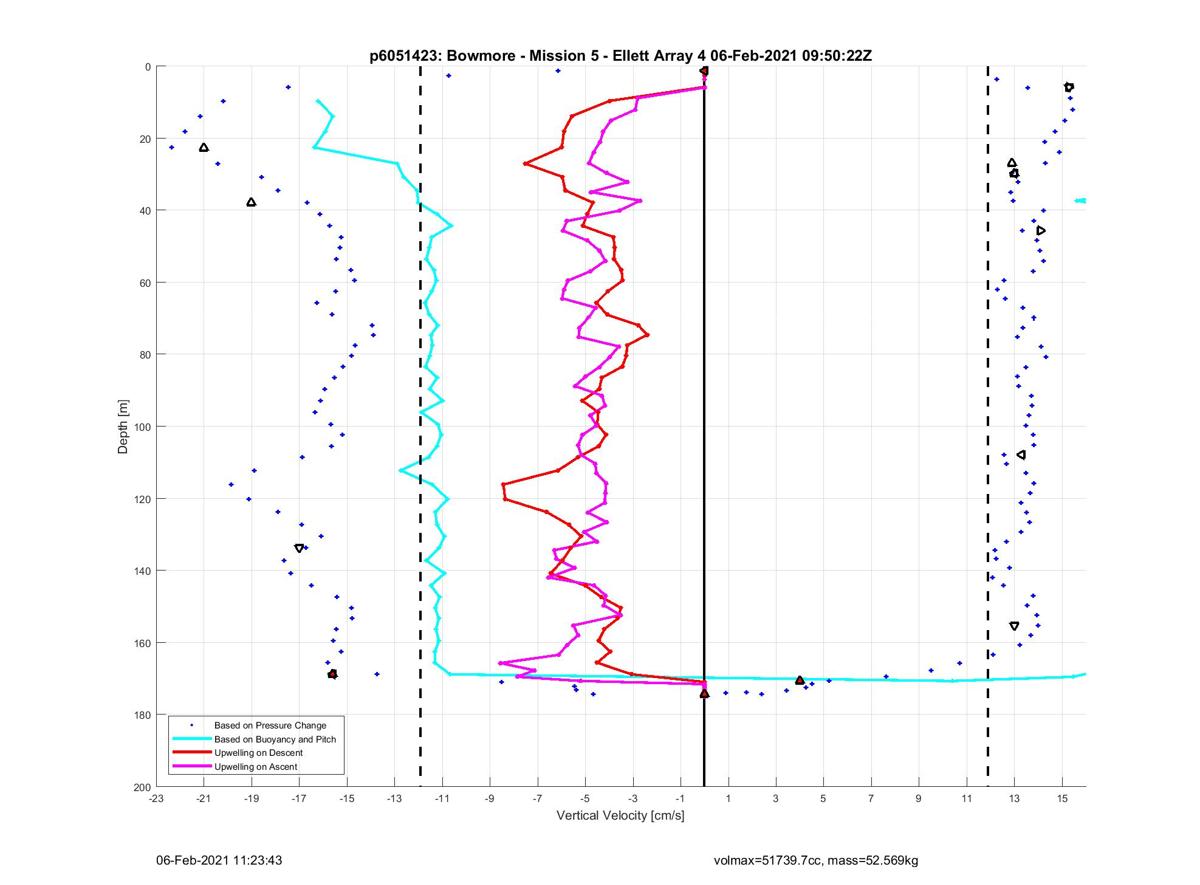
Task: Click y-axis tick label '40'
Action: (x=144, y=211)
